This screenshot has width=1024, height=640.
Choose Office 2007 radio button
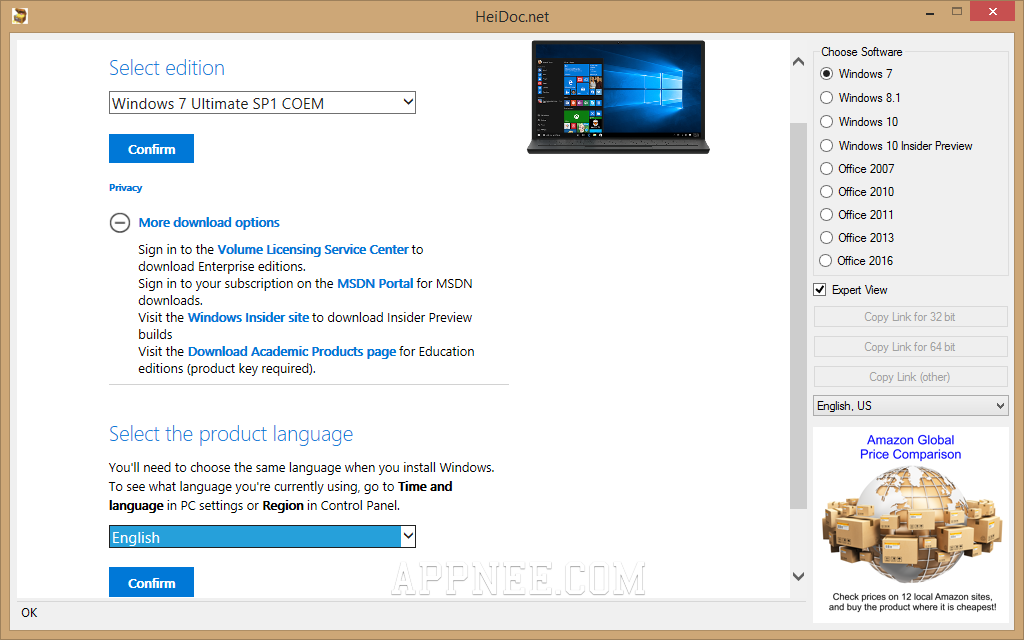coord(827,168)
